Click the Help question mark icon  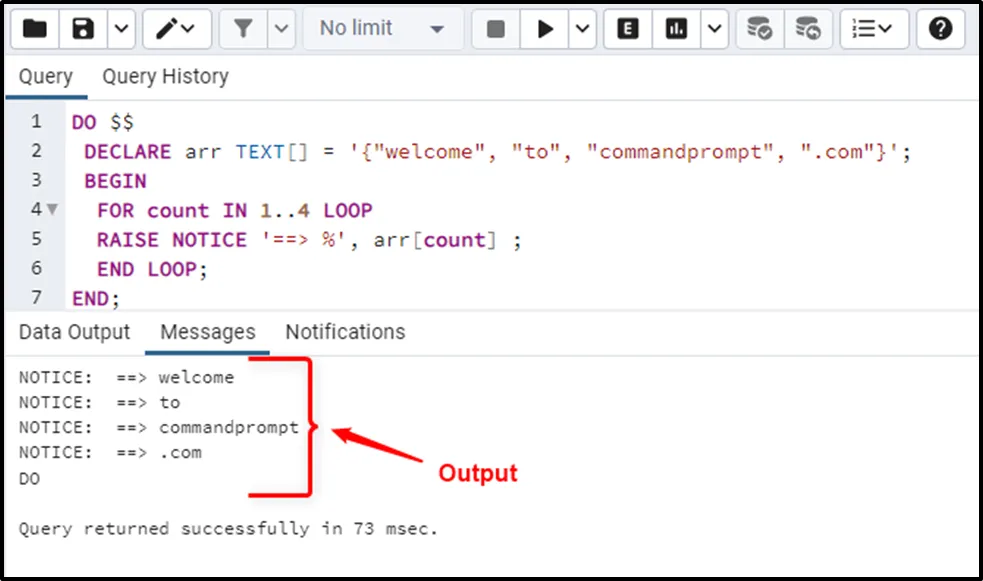[x=940, y=29]
